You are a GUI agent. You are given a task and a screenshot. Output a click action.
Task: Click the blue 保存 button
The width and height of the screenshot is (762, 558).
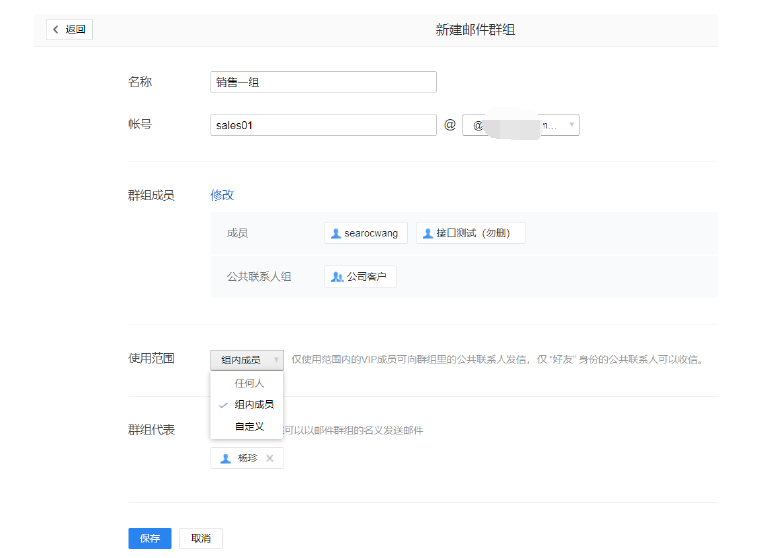[150, 538]
